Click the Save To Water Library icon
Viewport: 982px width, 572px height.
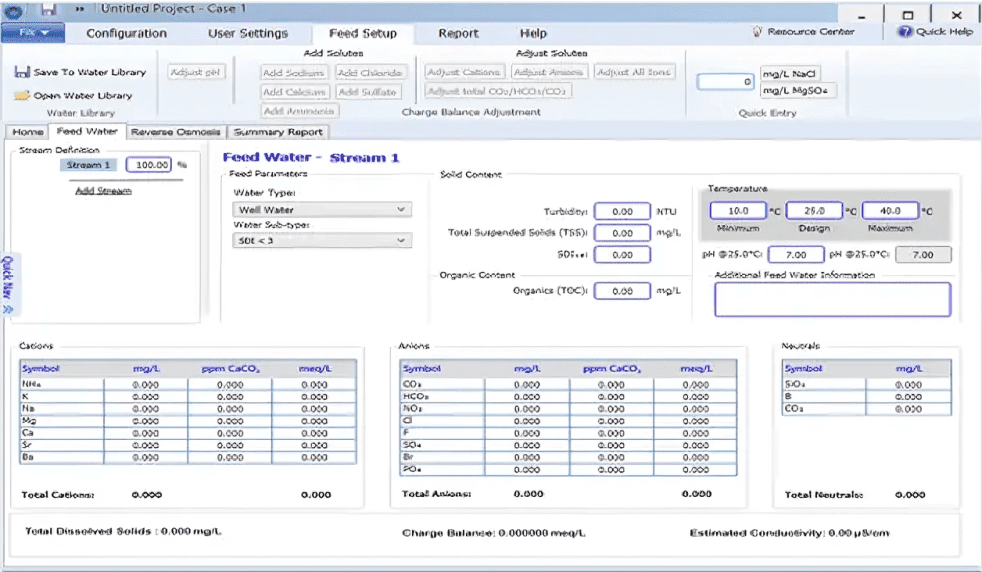click(x=22, y=72)
